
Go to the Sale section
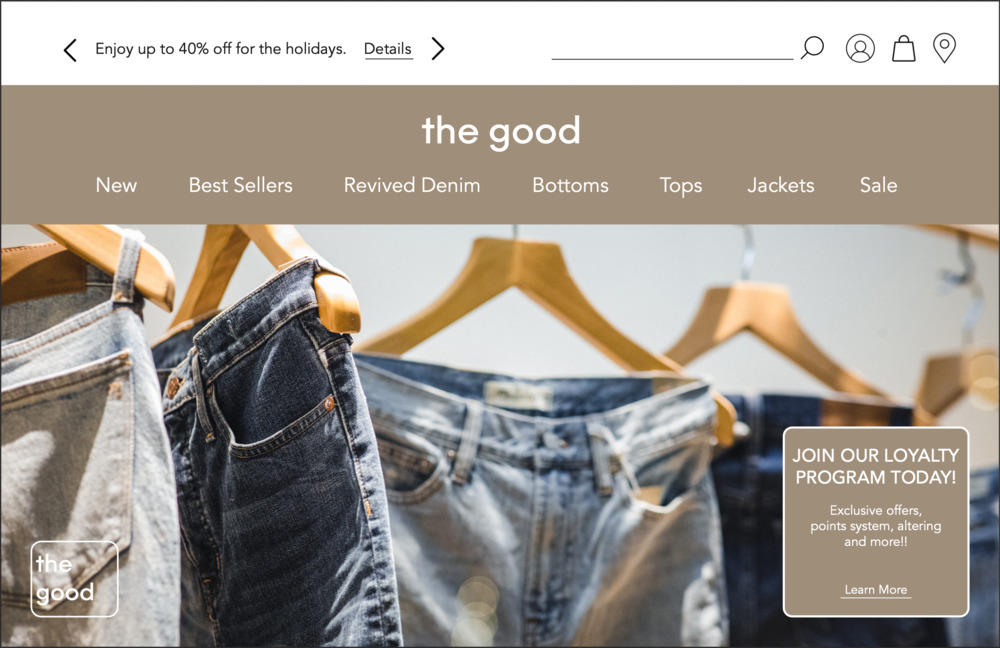pos(878,185)
